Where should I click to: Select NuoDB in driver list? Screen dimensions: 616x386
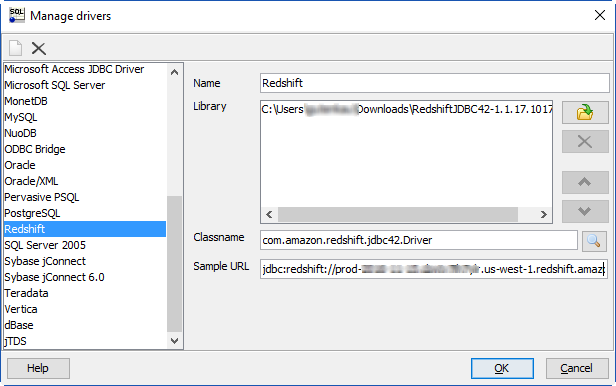coord(85,133)
